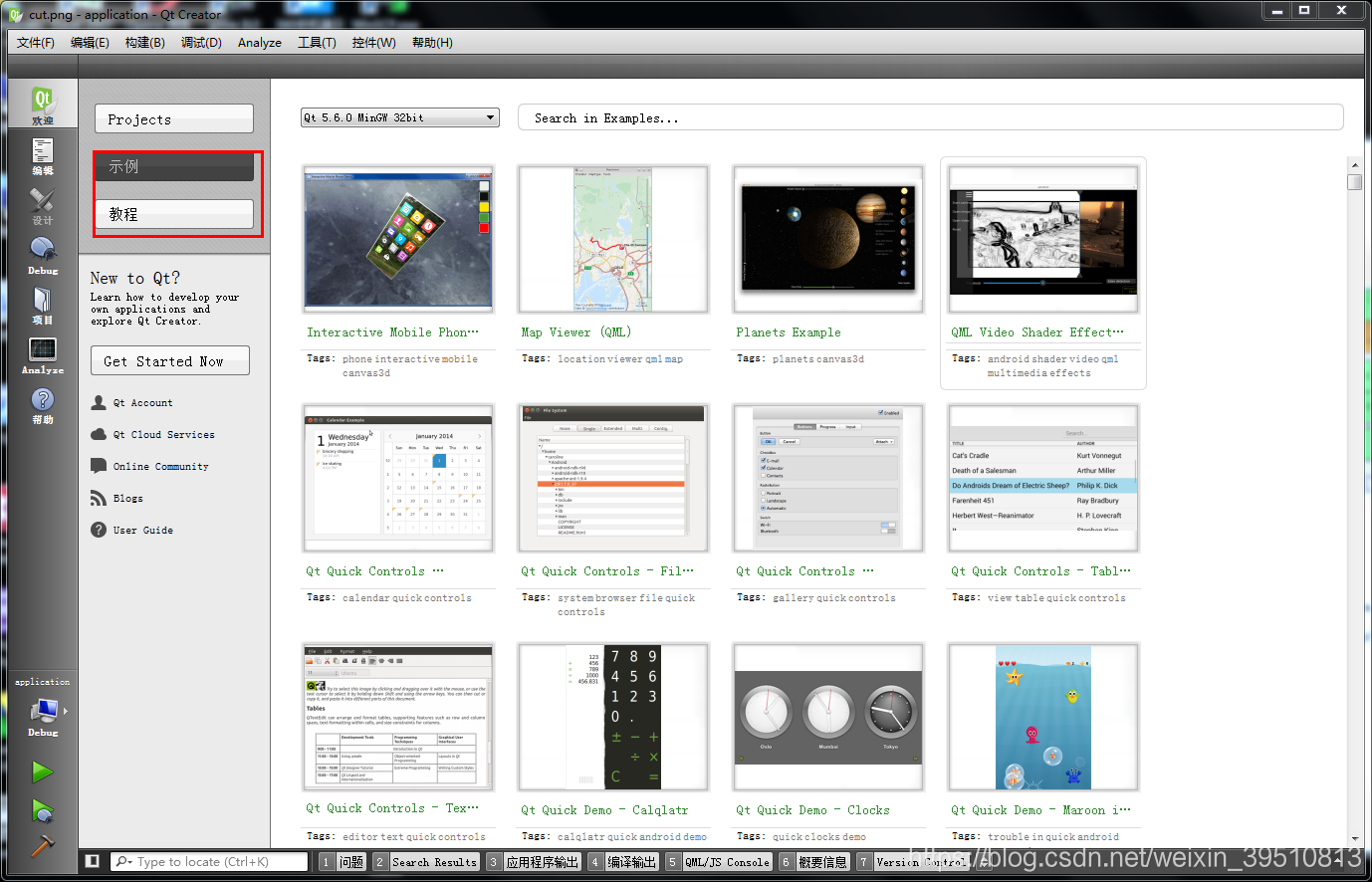
Task: Click the examples list scrollbar down arrow
Action: pyautogui.click(x=1354, y=839)
